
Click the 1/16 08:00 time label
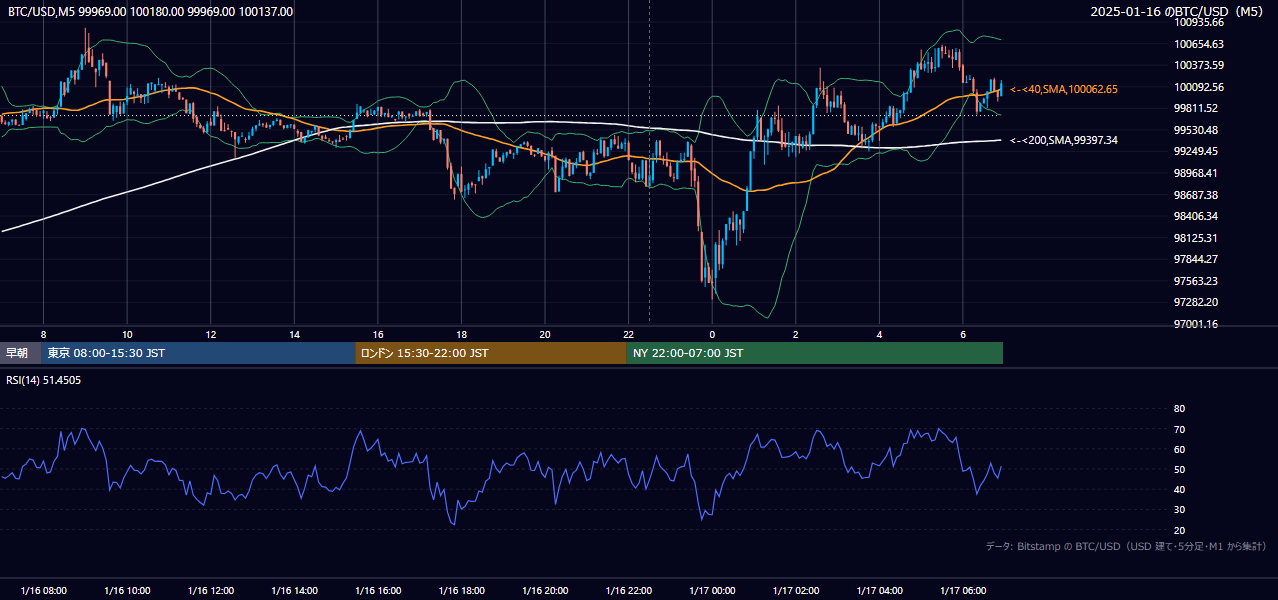point(43,591)
